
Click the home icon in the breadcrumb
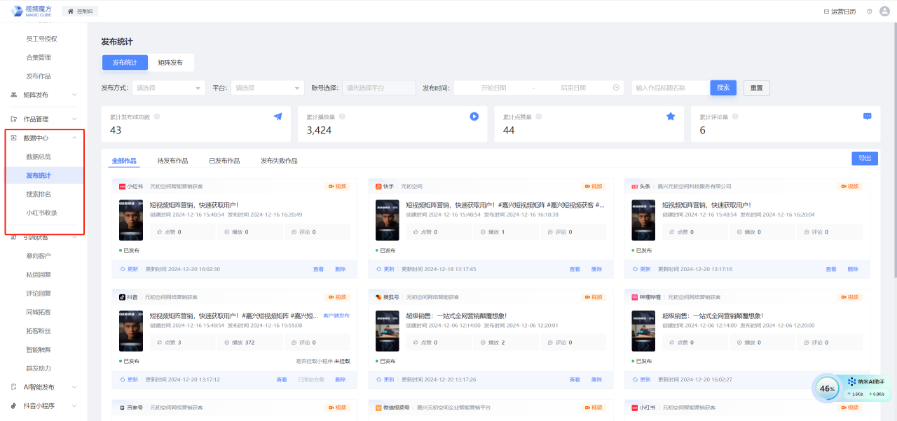(71, 11)
